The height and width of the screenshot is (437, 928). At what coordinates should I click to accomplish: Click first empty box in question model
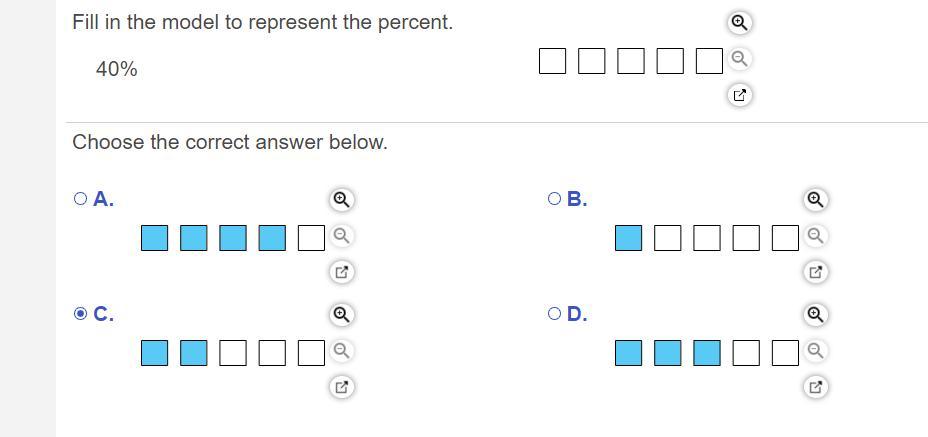point(552,61)
